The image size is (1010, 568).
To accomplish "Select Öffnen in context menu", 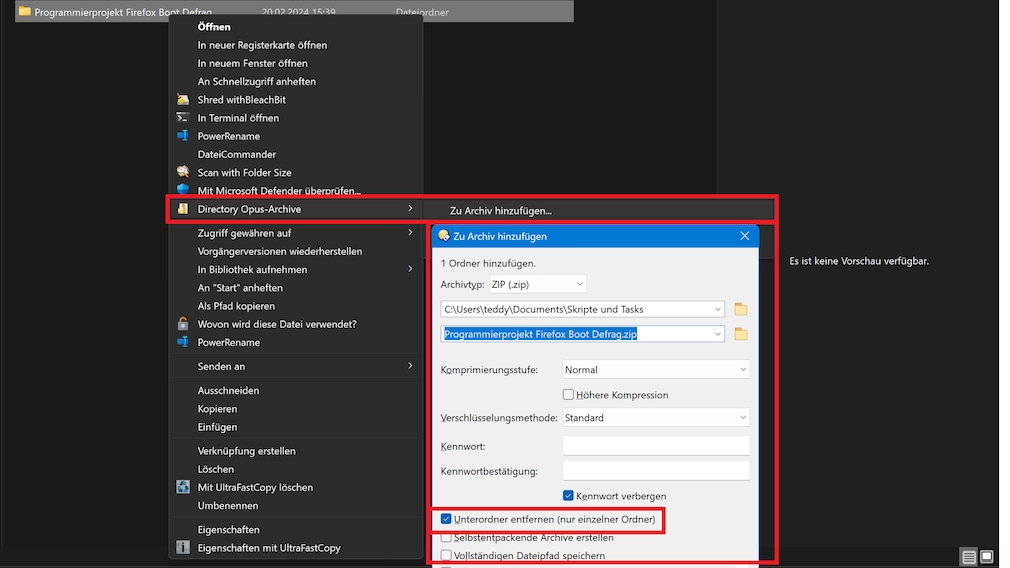I will tap(214, 26).
